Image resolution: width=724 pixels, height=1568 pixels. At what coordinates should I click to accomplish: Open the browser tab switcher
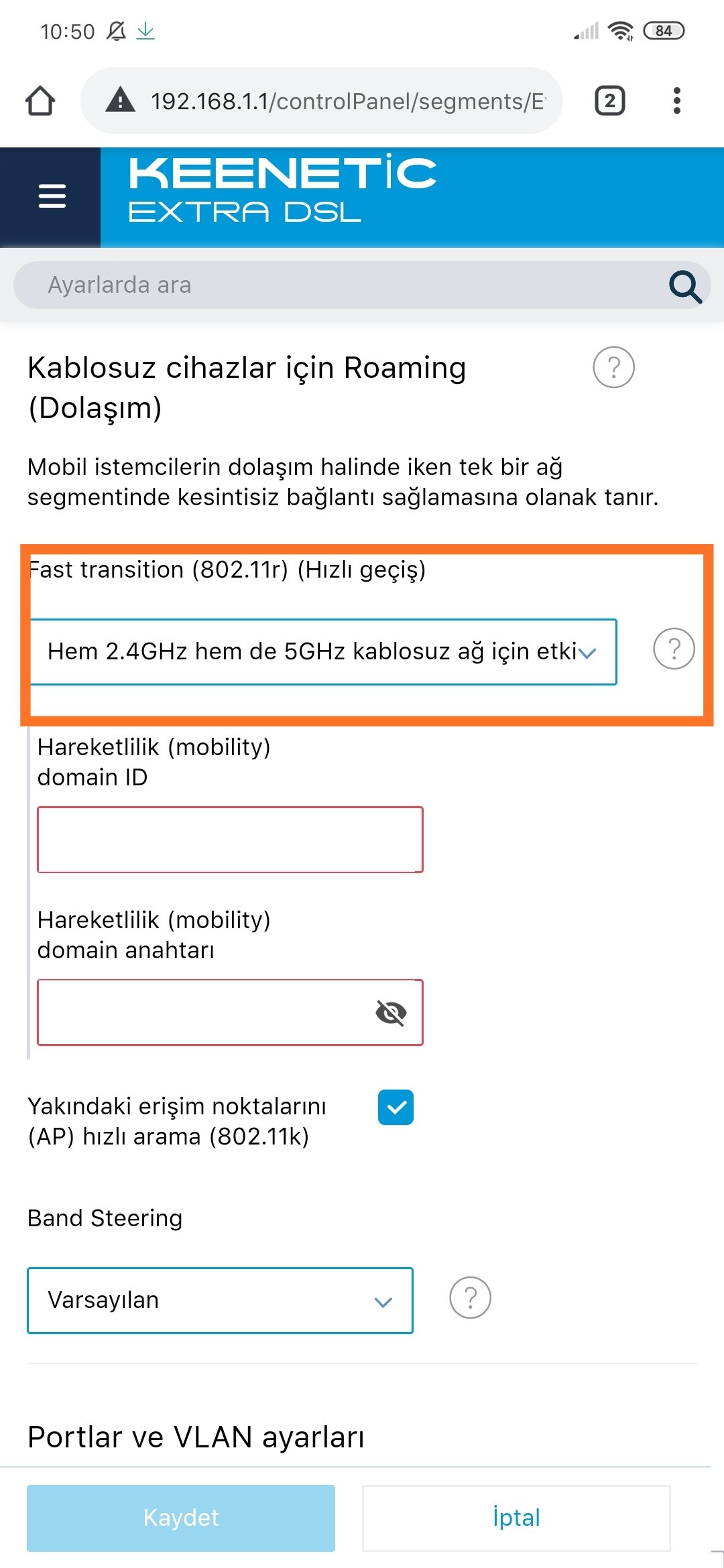tap(609, 101)
